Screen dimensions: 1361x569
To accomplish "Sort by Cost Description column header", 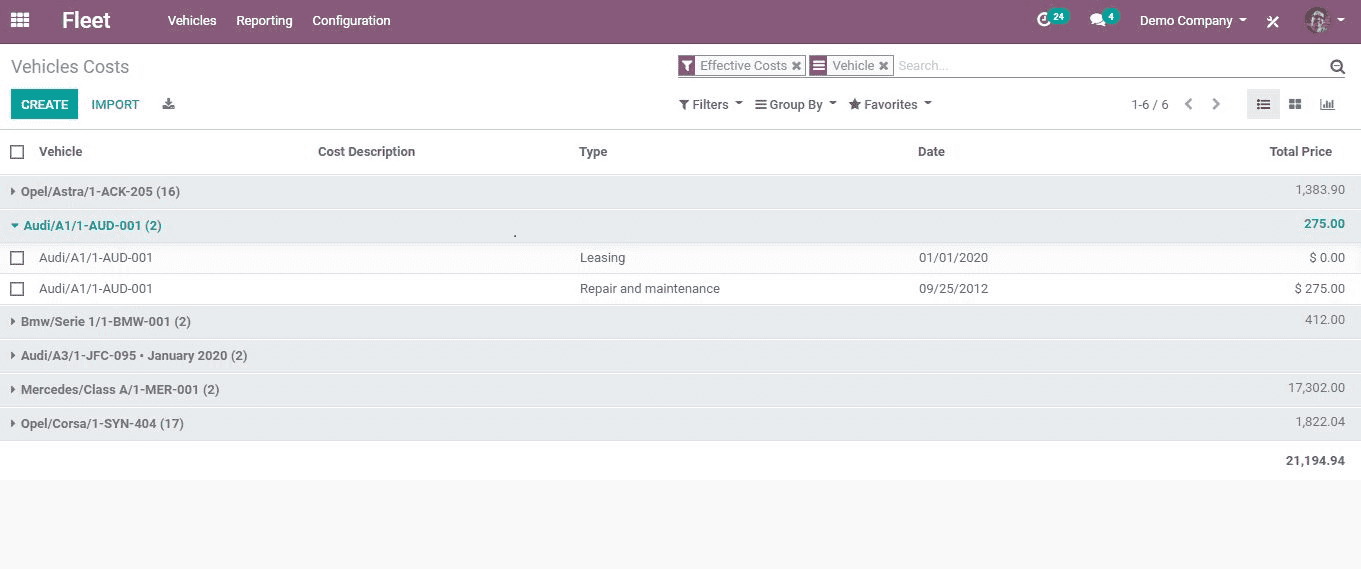I will [366, 152].
